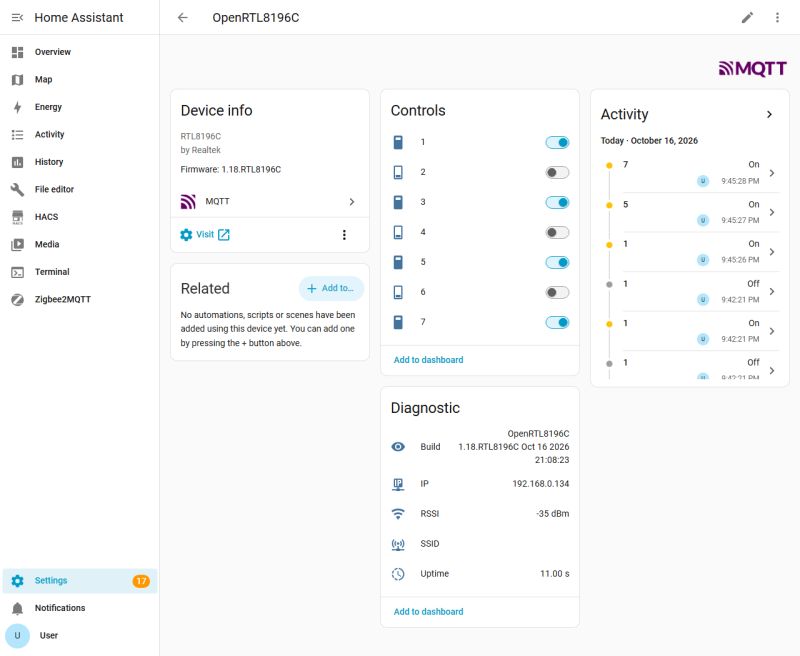The height and width of the screenshot is (656, 800).
Task: Edit device with the pencil icon
Action: [x=747, y=17]
